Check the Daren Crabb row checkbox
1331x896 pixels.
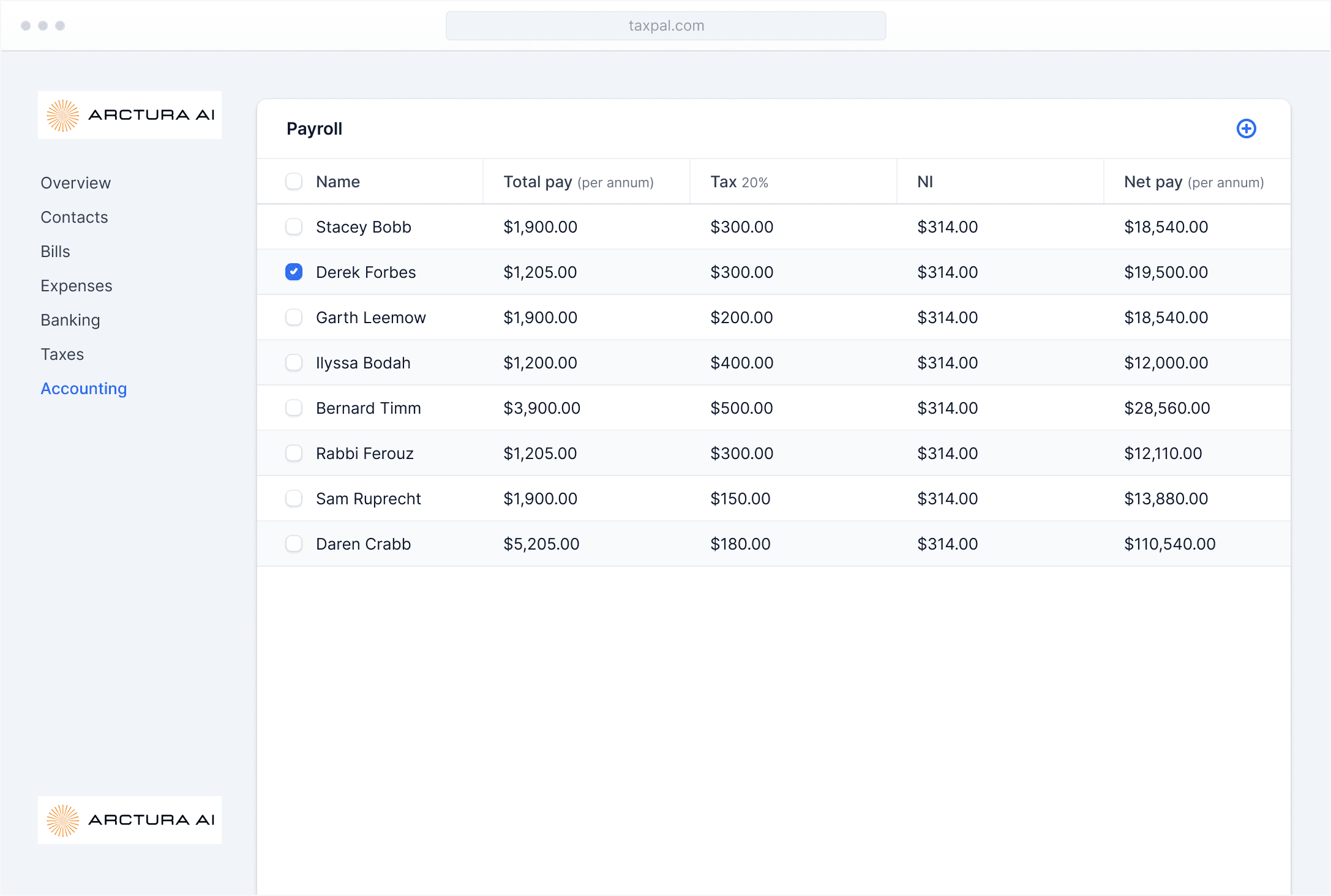coord(294,543)
